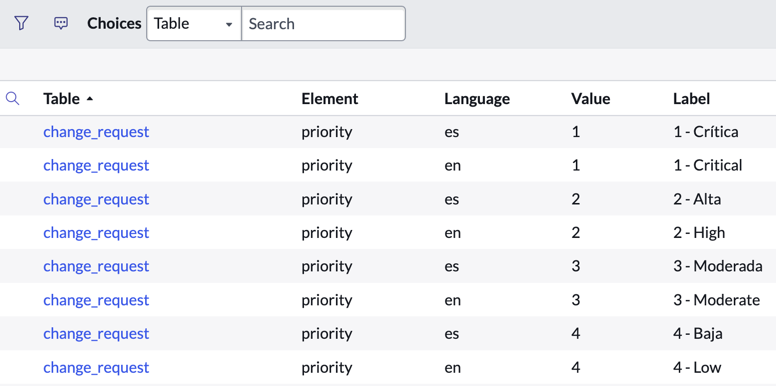The height and width of the screenshot is (386, 776).
Task: Open change_request link in the 1 - Critical row
Action: tap(96, 165)
